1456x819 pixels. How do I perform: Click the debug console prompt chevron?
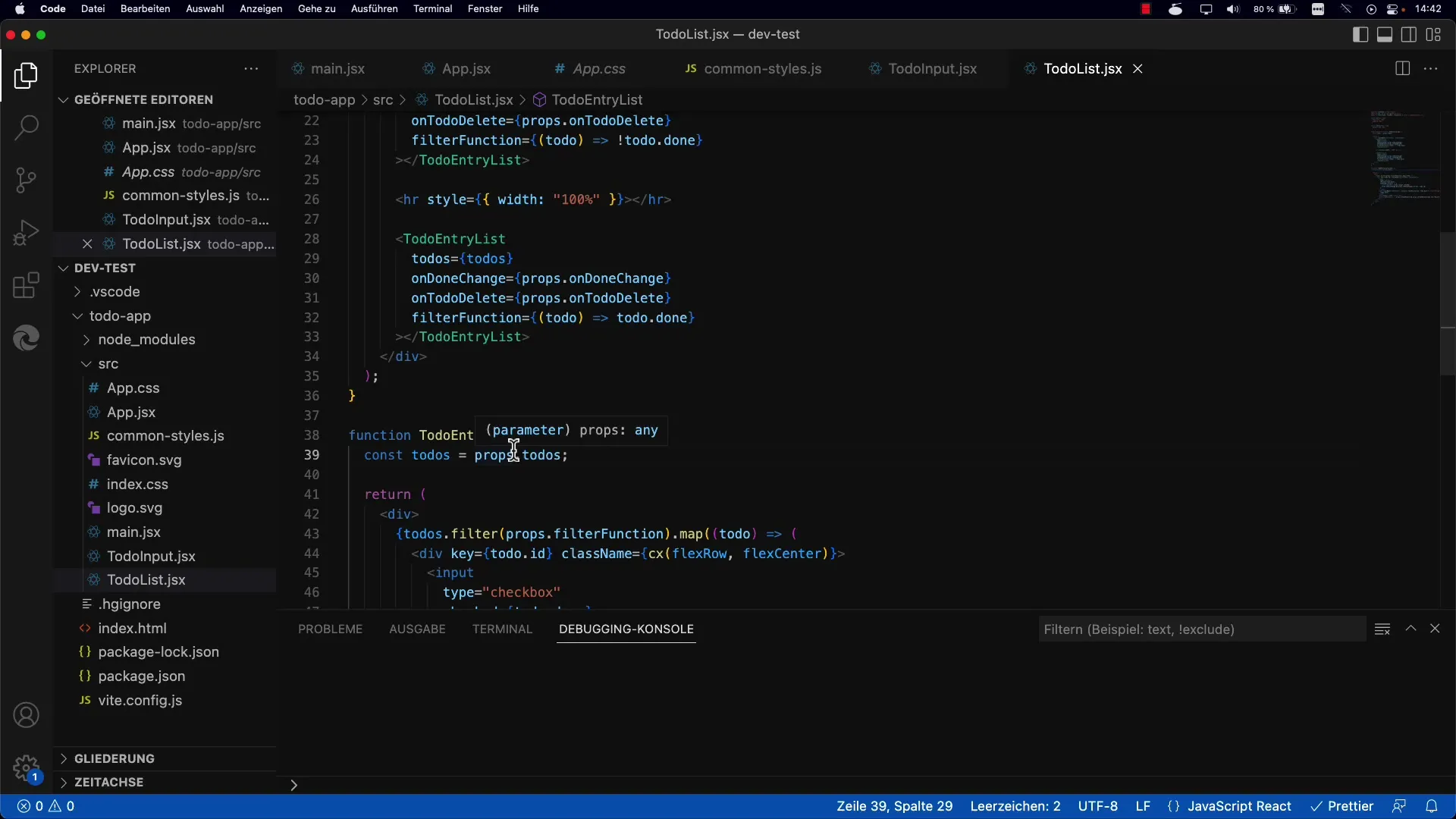(x=293, y=786)
